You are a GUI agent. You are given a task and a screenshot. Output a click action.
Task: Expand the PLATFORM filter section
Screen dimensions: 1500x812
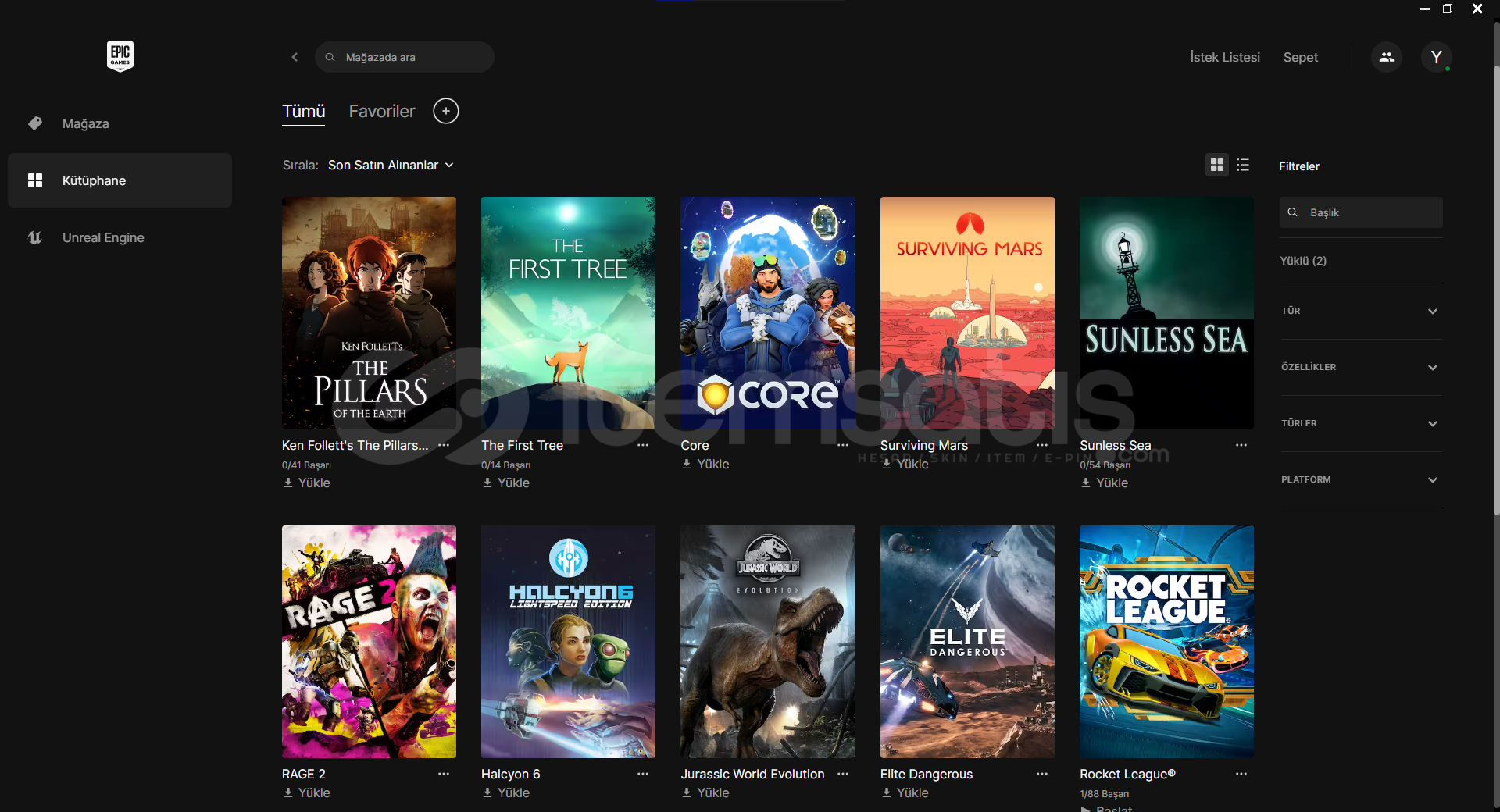(x=1360, y=479)
